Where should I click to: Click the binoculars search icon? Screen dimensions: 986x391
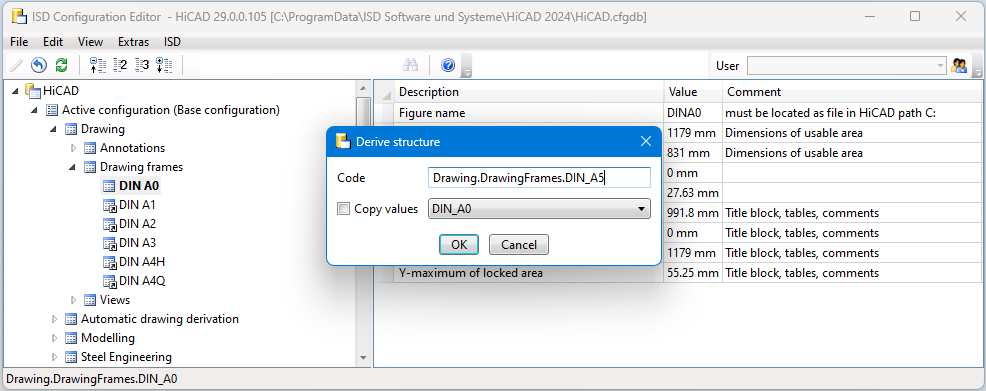[x=411, y=65]
